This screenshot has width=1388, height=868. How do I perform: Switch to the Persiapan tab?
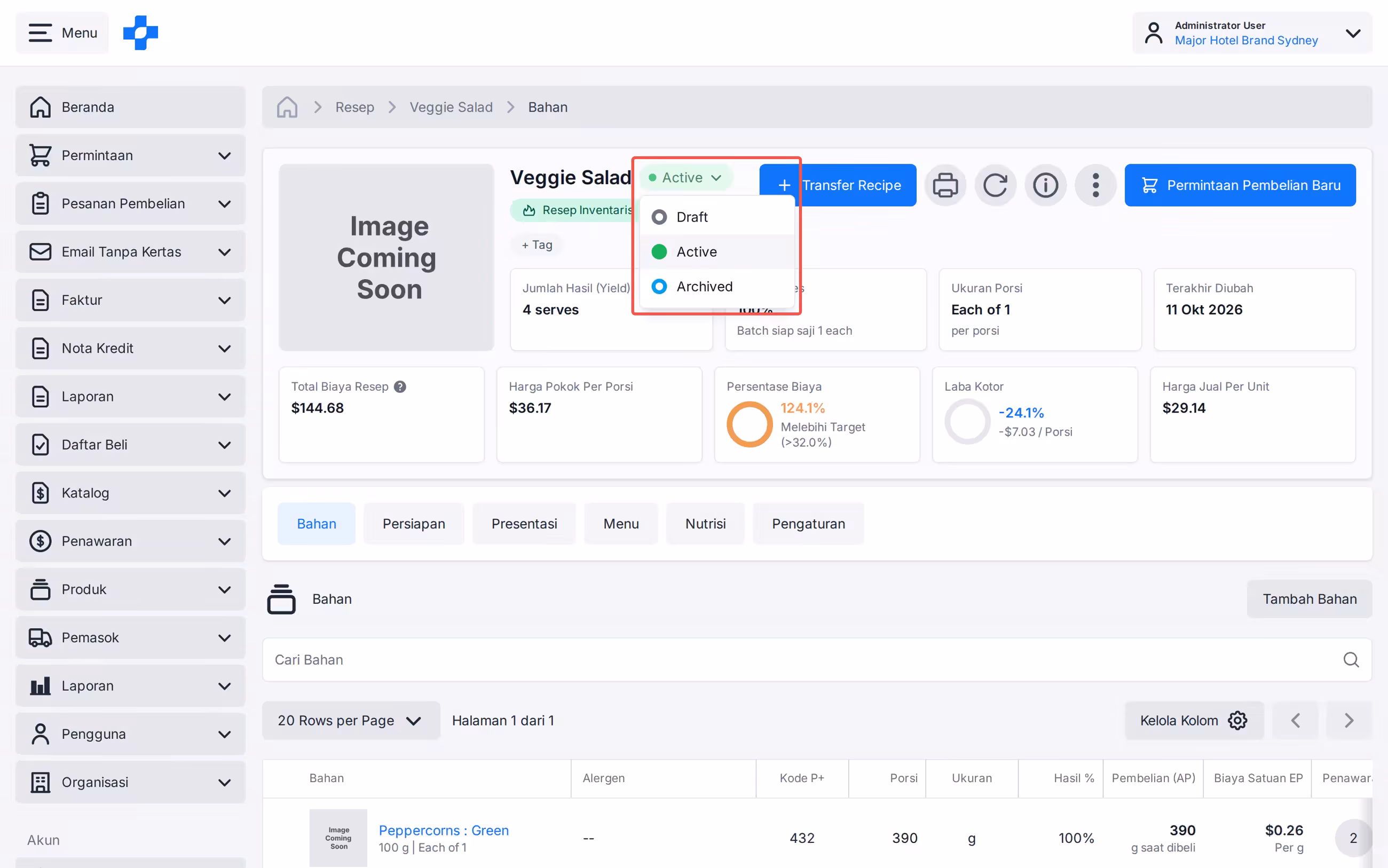(414, 524)
